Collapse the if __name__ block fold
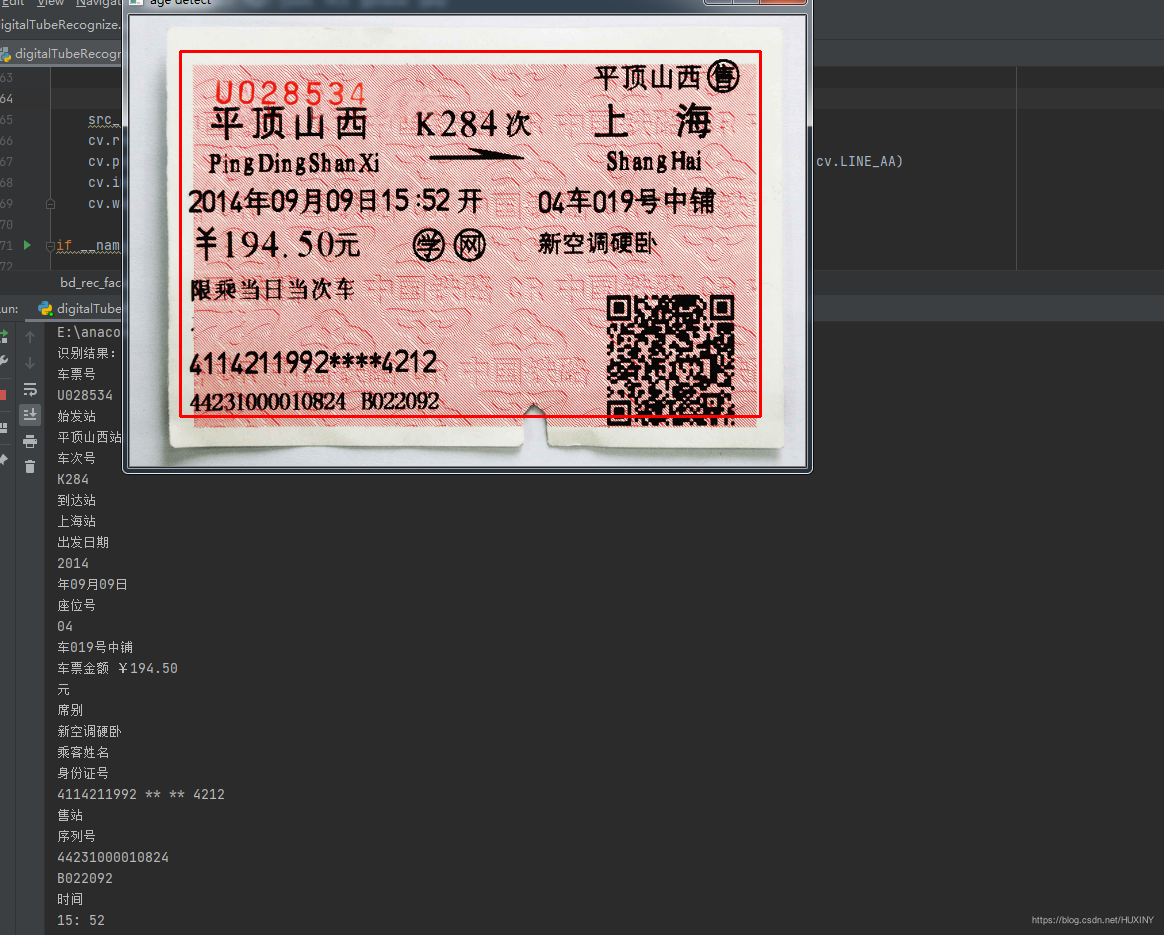Screen dimensions: 1164x935 point(52,245)
